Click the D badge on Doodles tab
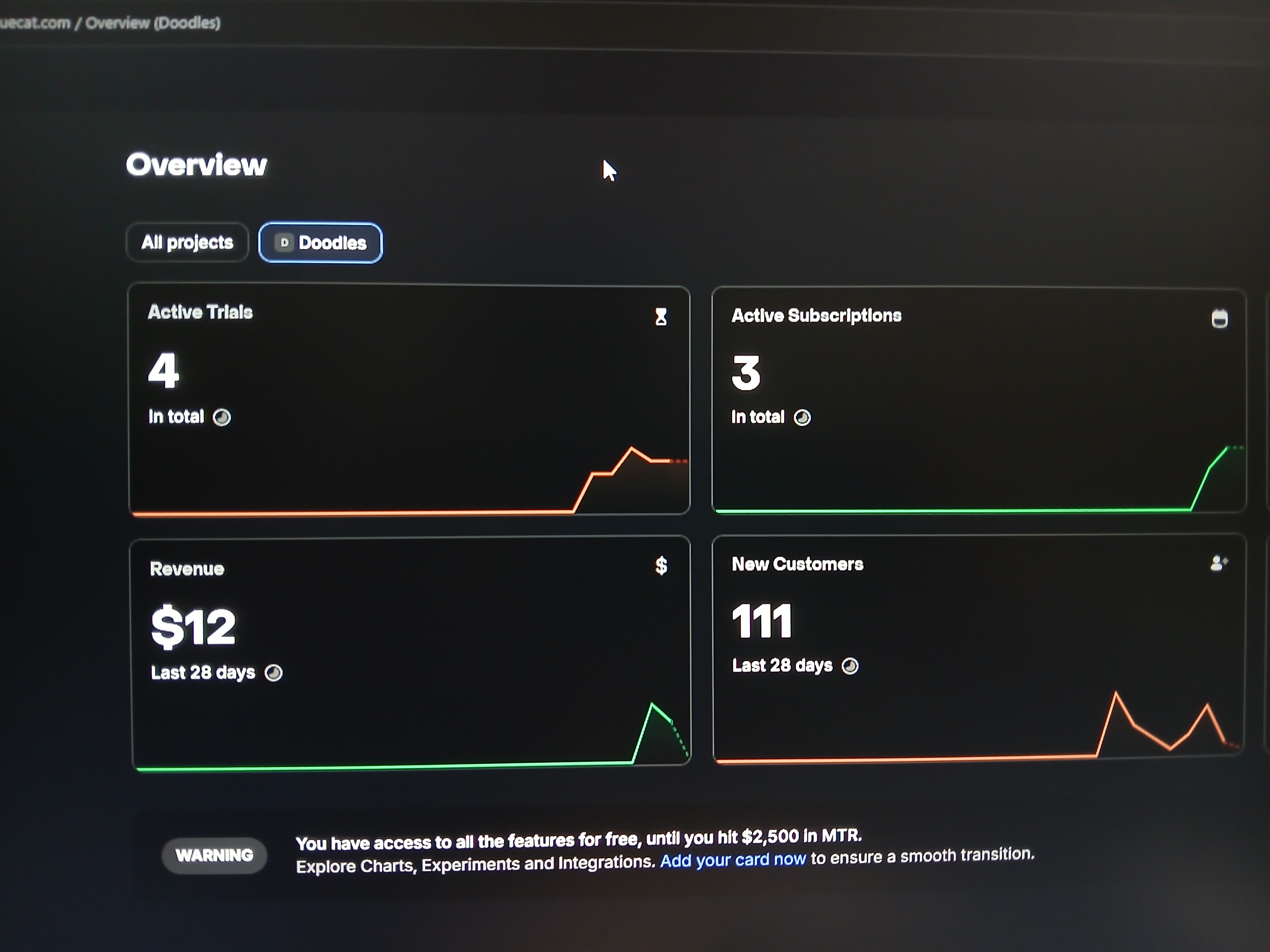 click(x=284, y=243)
